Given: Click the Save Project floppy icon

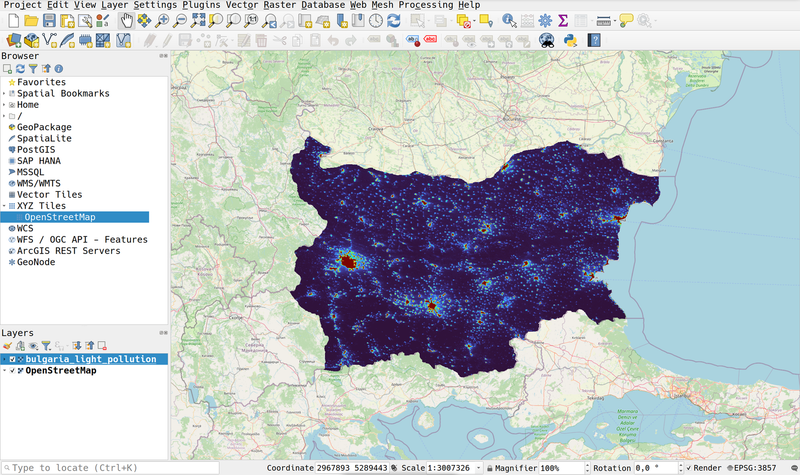Looking at the screenshot, I should point(49,20).
